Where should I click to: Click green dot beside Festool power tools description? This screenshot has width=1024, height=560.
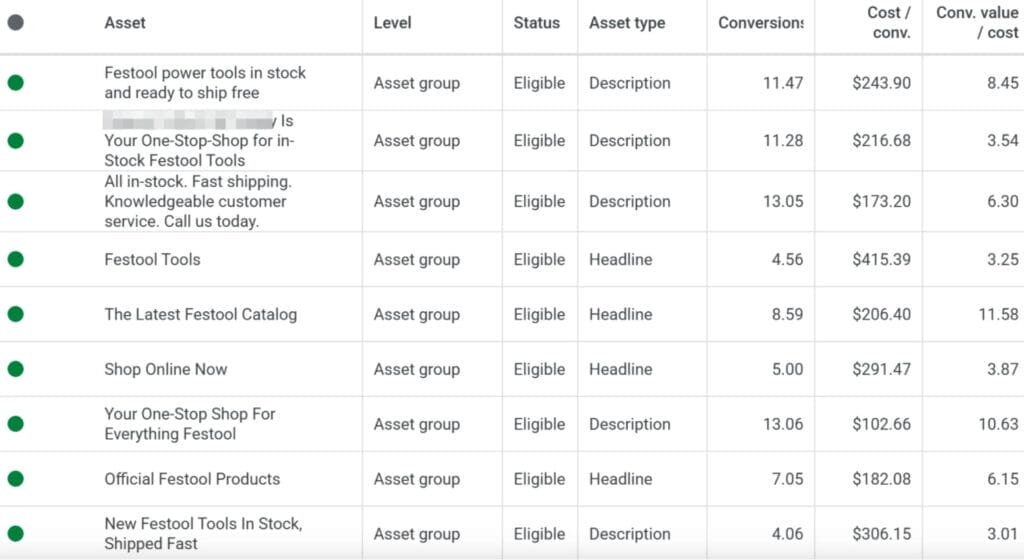[16, 83]
